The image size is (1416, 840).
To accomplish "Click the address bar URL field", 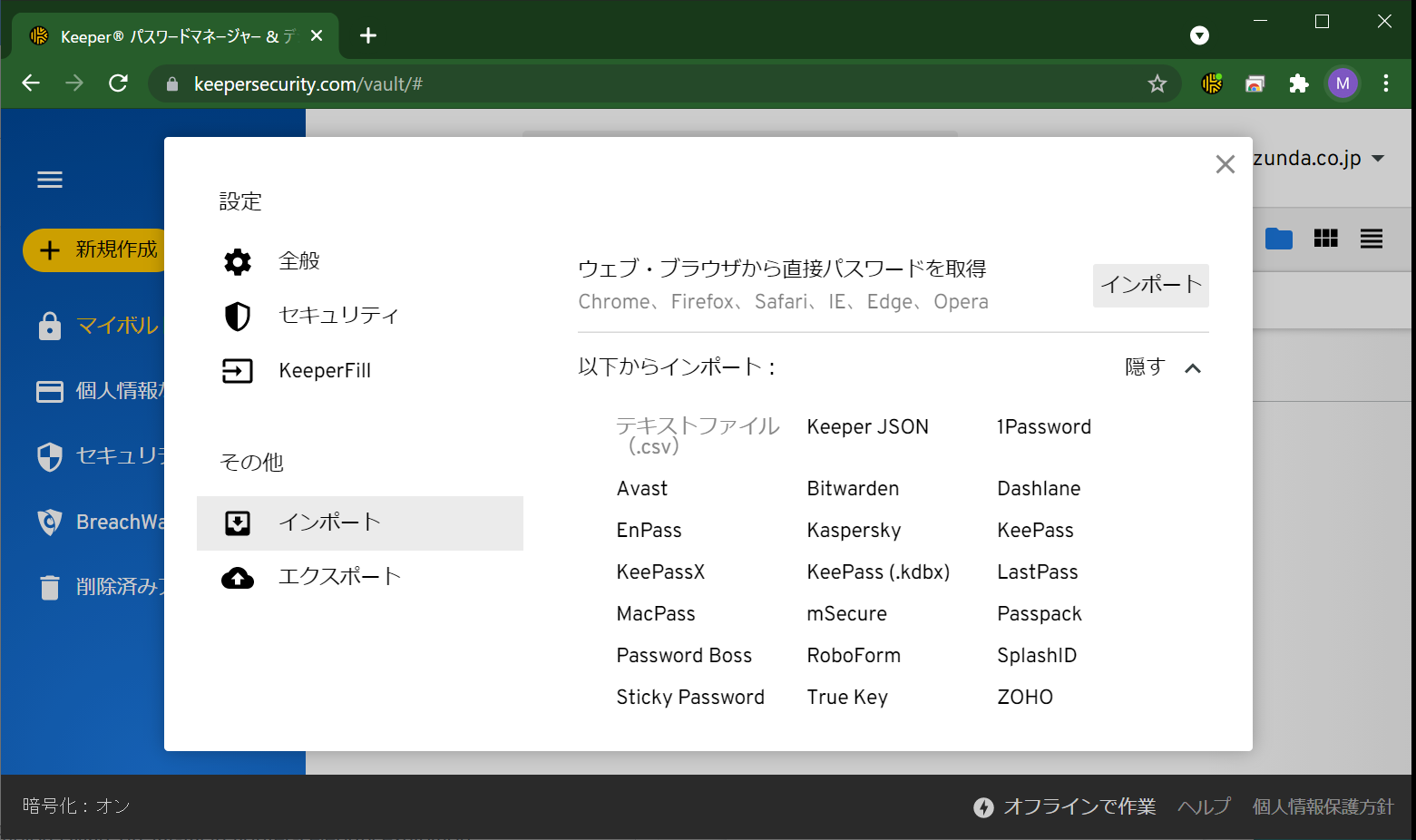I will coord(635,83).
